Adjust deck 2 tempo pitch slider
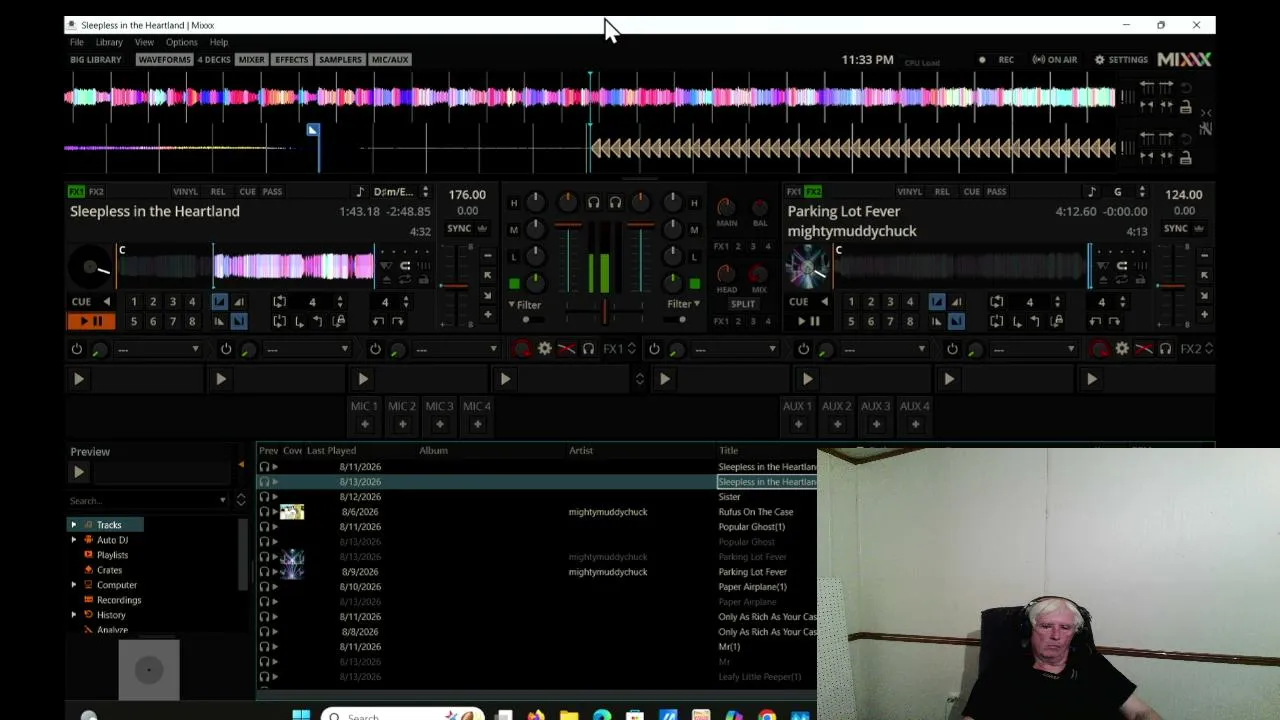This screenshot has height=720, width=1280. pyautogui.click(x=1171, y=286)
